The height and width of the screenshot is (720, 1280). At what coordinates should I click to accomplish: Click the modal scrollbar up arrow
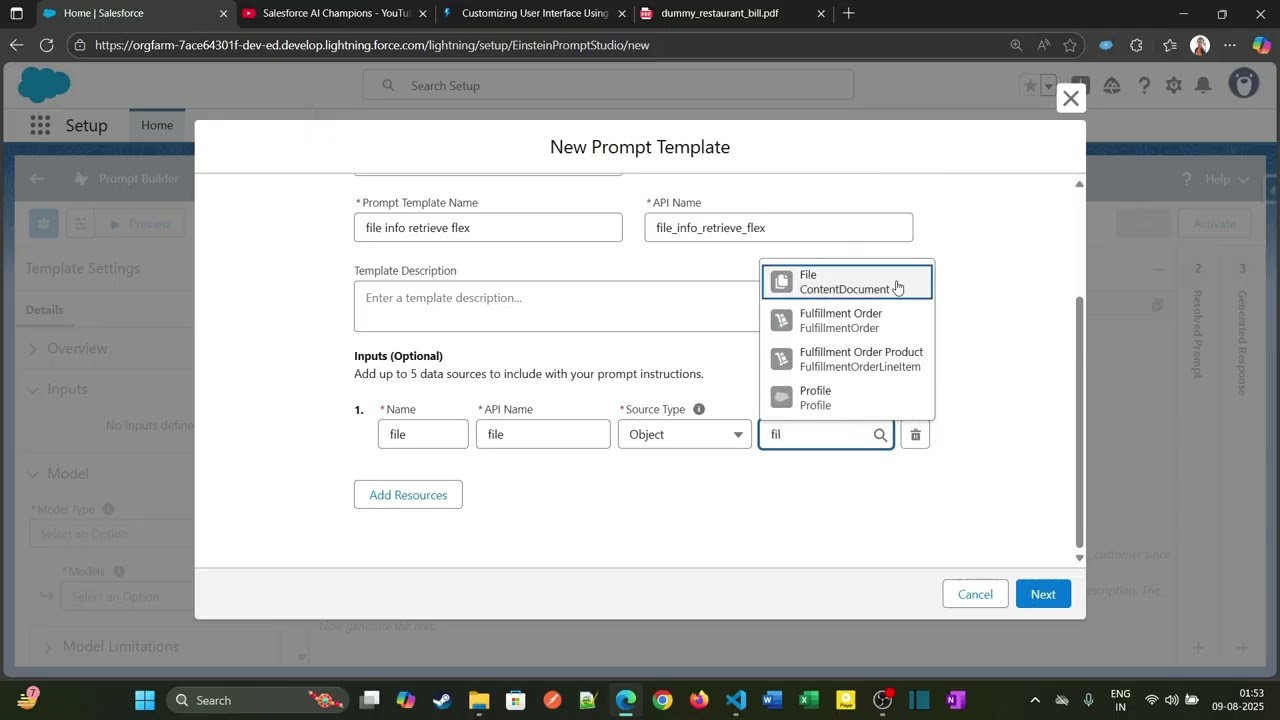coord(1079,184)
